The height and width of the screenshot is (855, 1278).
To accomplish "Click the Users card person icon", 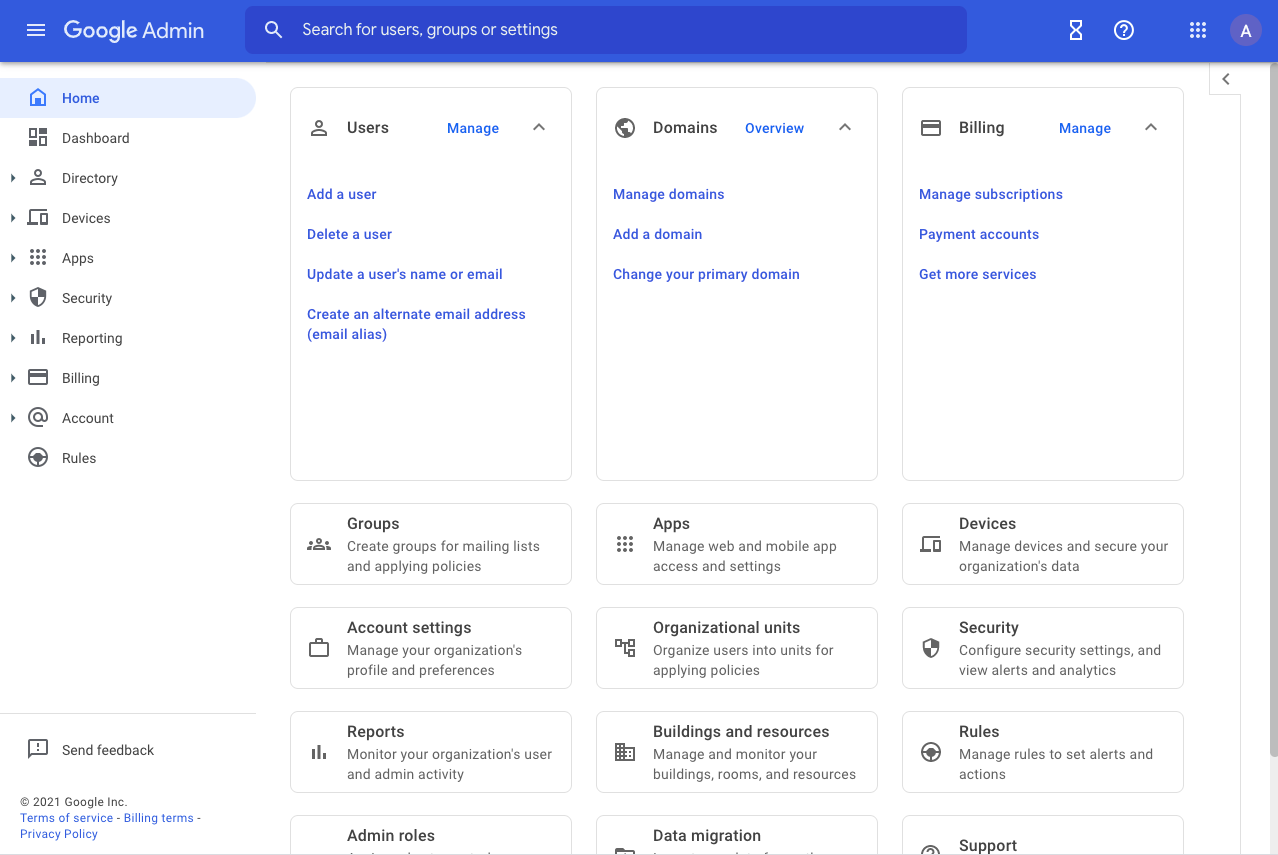I will click(x=319, y=128).
